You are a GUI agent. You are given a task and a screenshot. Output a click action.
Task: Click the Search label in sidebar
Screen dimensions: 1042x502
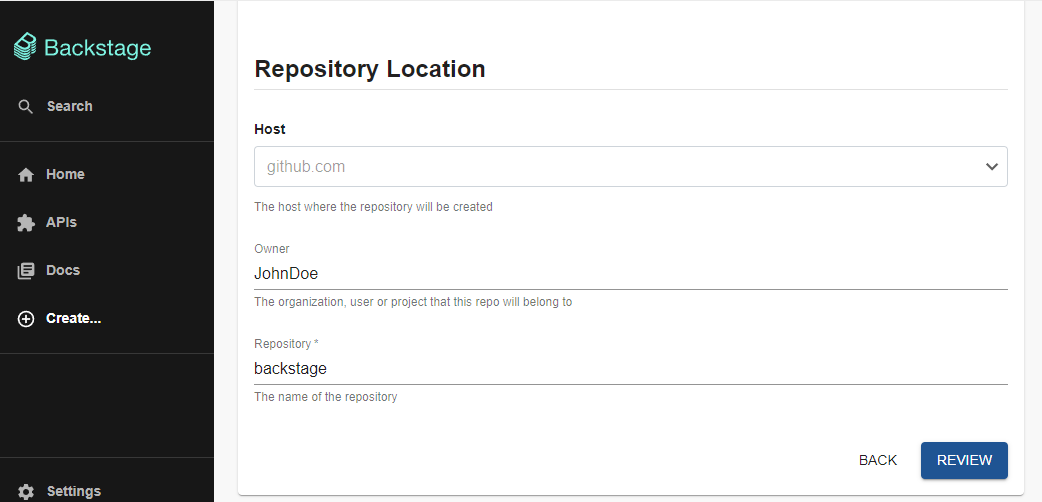(x=70, y=107)
